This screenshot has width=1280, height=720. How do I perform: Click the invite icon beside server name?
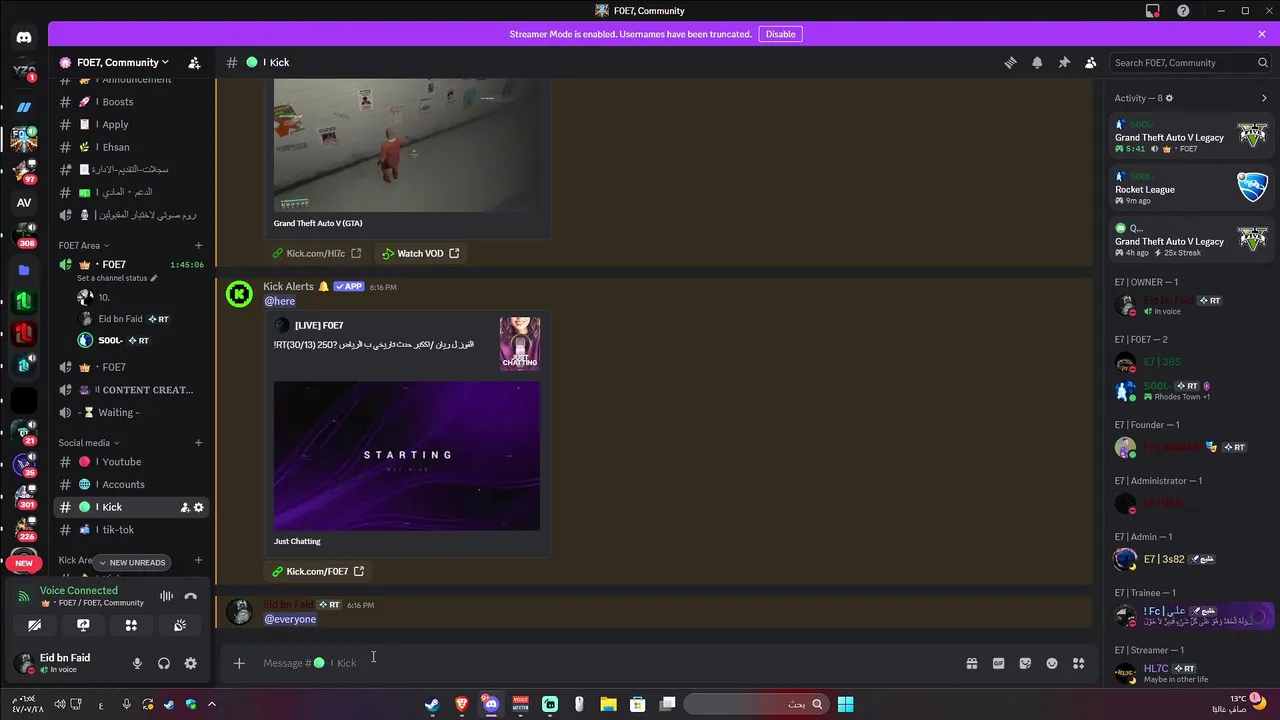click(x=194, y=62)
